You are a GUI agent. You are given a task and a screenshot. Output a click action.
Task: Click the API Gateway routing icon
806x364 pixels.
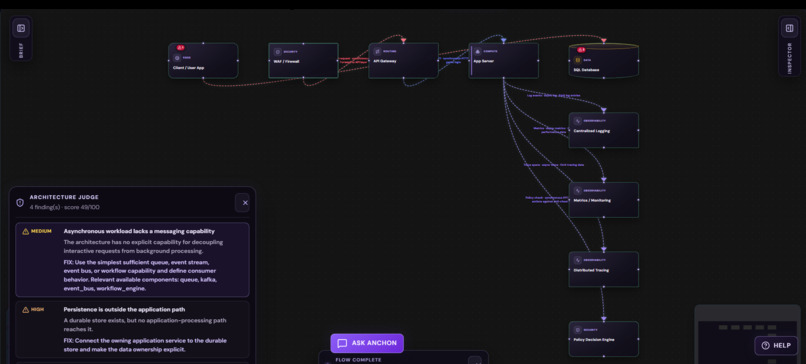tap(377, 52)
